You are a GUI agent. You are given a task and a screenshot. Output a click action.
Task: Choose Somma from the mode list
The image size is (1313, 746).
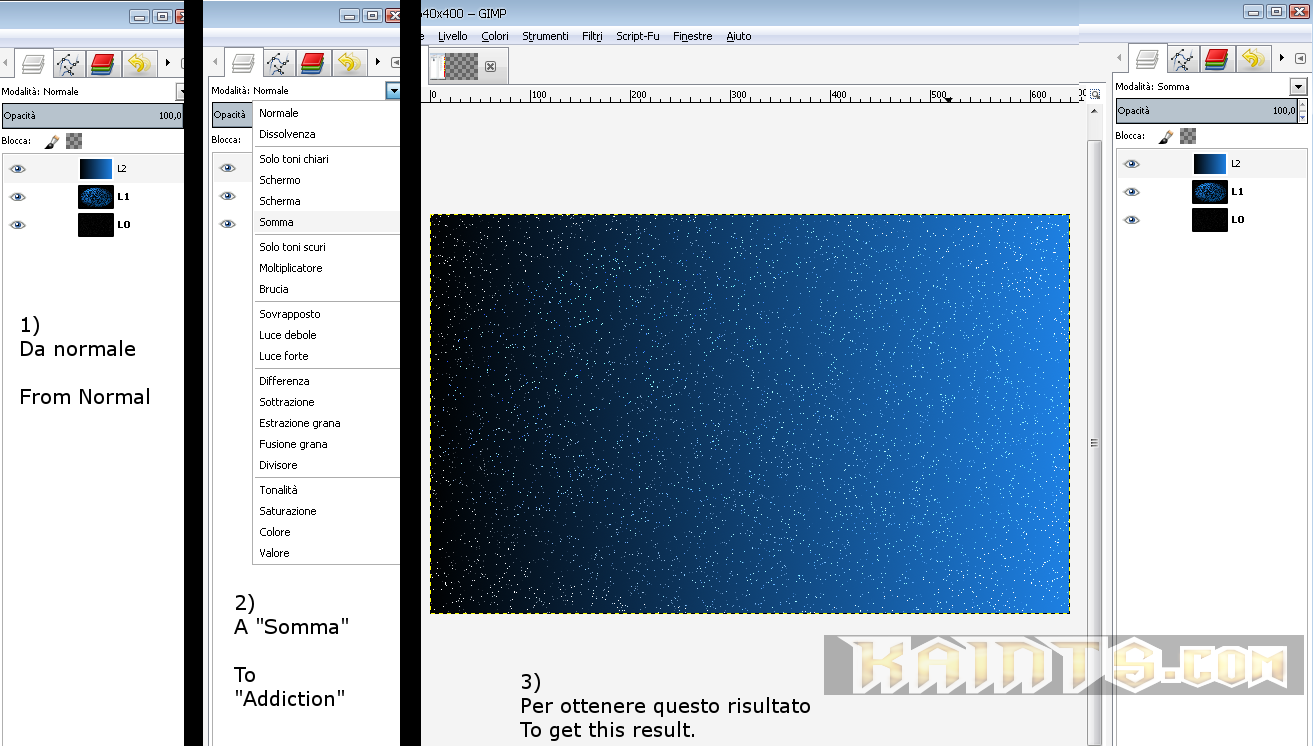coord(277,222)
